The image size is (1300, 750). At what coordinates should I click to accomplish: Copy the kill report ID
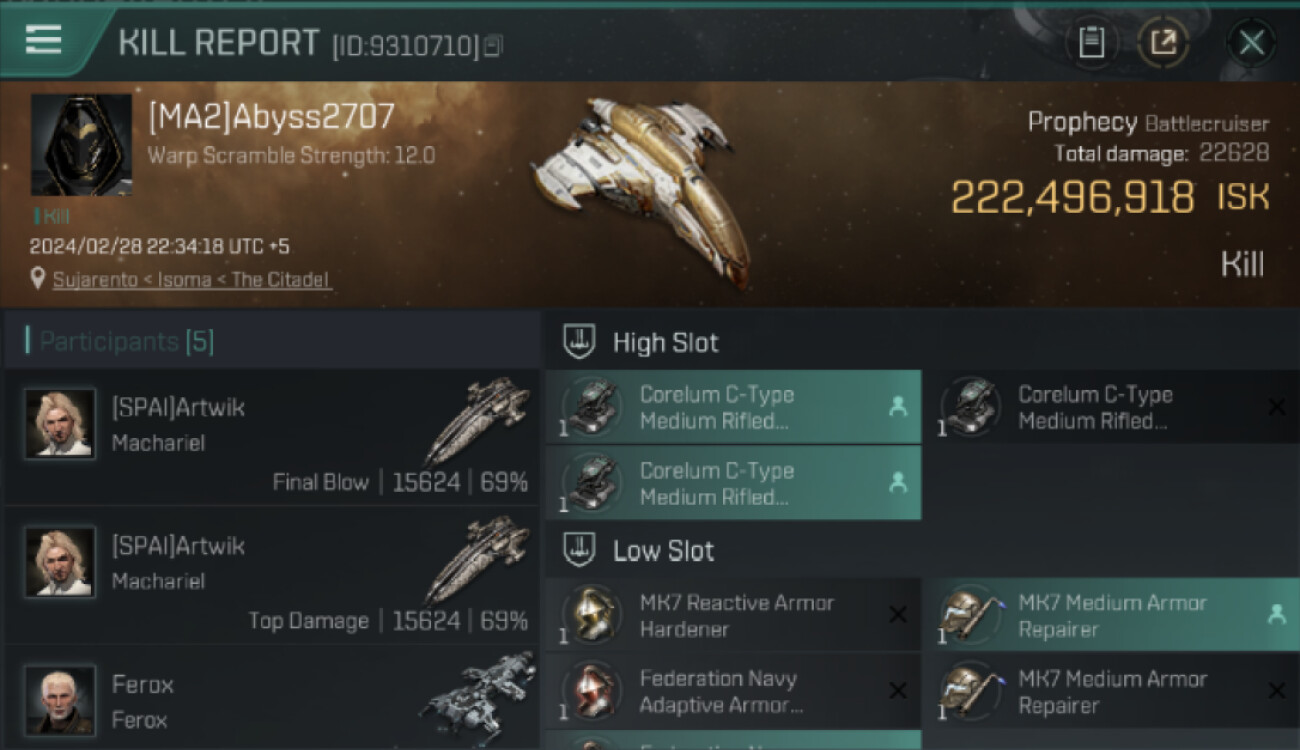pos(492,46)
